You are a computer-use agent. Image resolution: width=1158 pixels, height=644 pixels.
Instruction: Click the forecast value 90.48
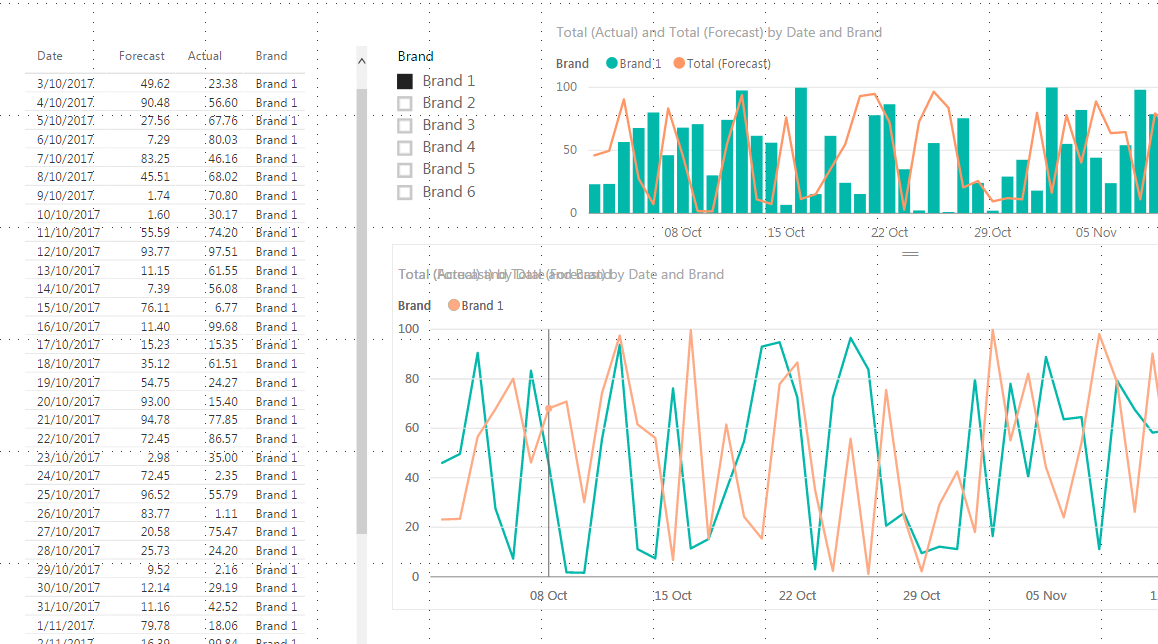[155, 103]
